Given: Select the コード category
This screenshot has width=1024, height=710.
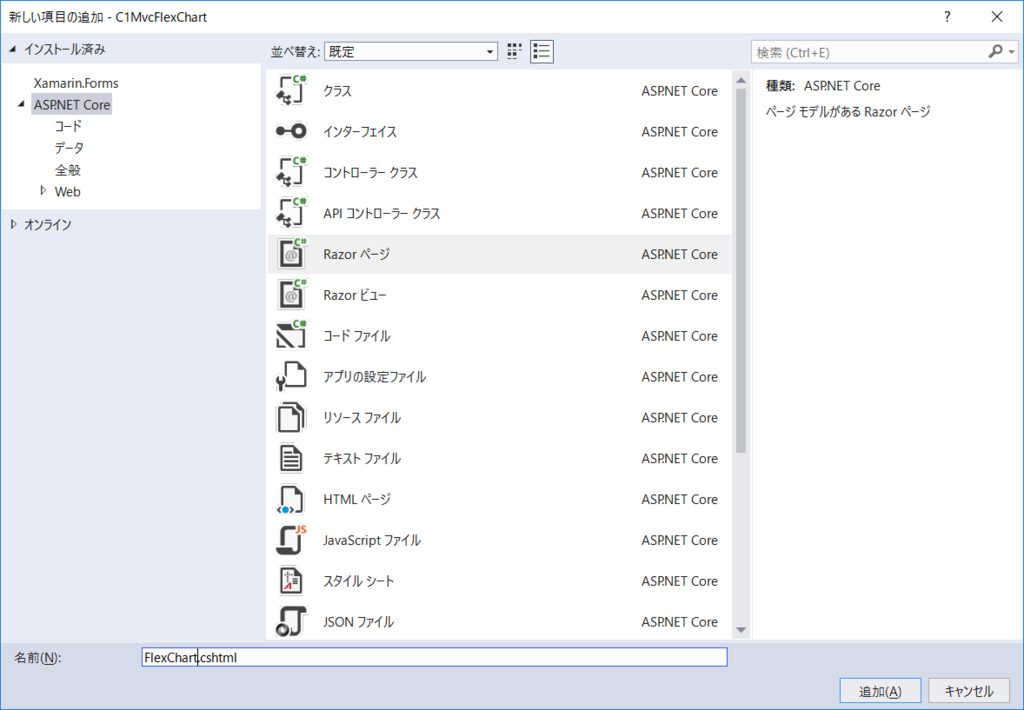Looking at the screenshot, I should (68, 126).
